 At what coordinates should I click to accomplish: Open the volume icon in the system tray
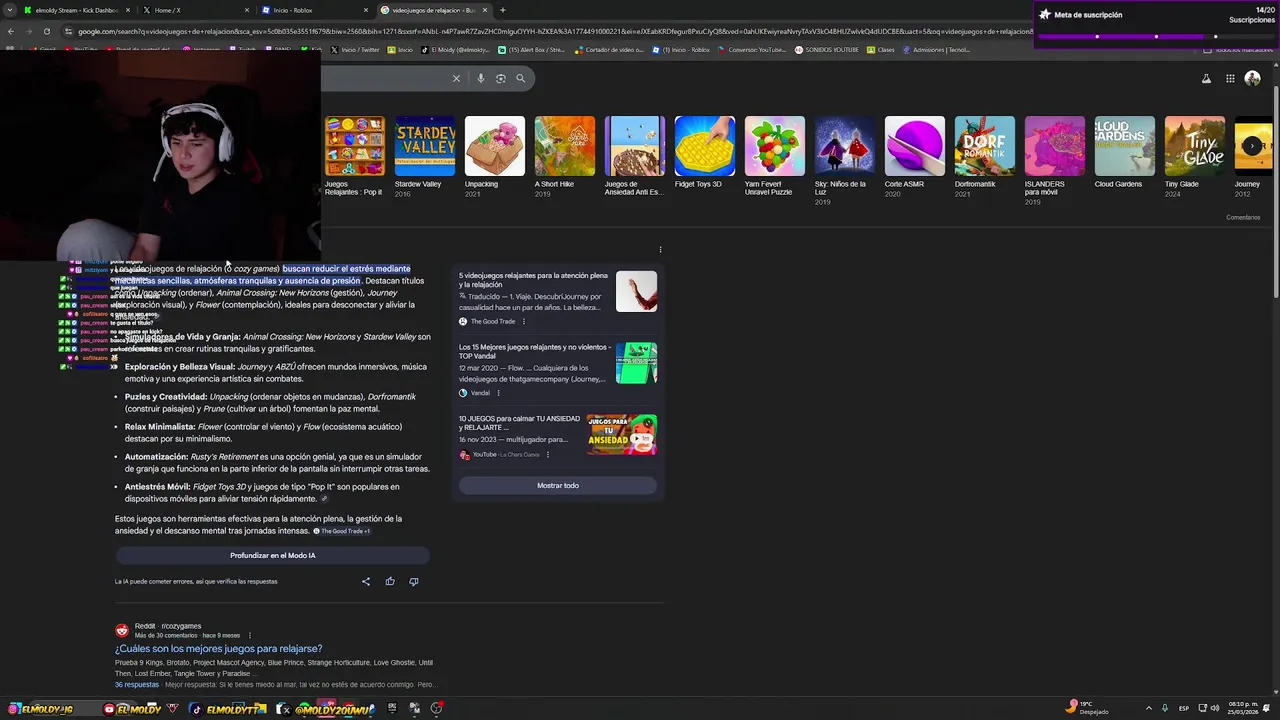[x=1215, y=708]
